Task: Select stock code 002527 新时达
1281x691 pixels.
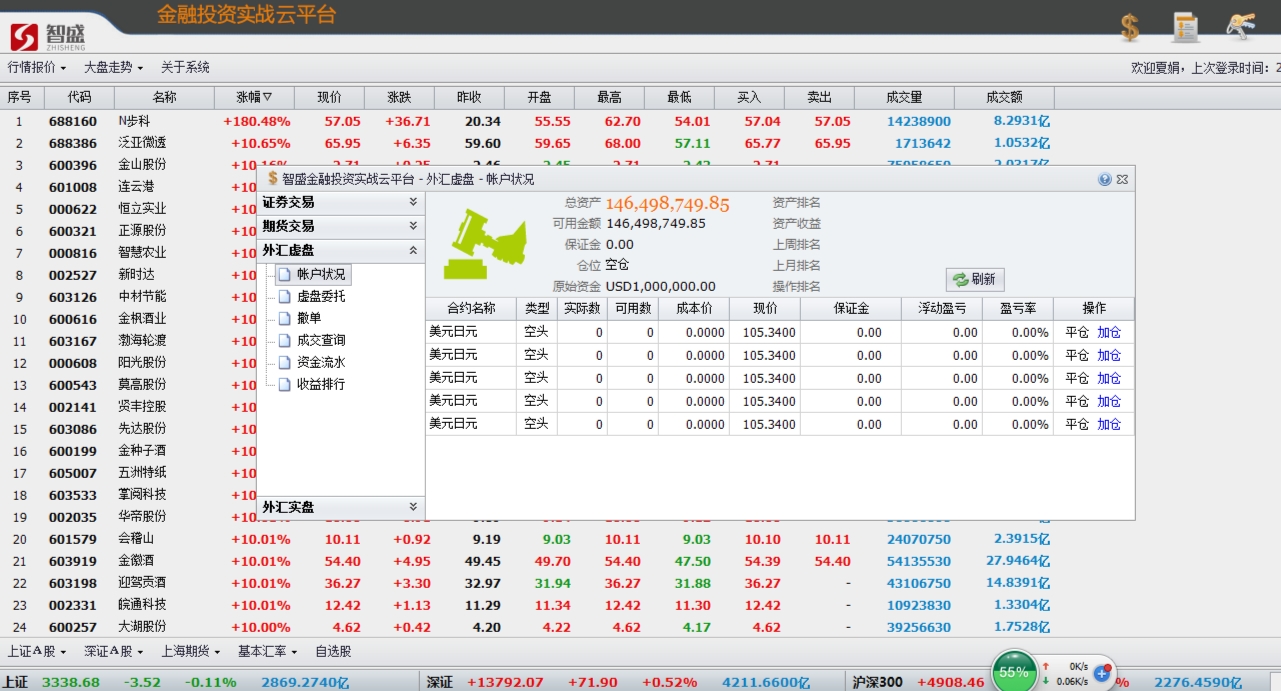Action: [73, 275]
